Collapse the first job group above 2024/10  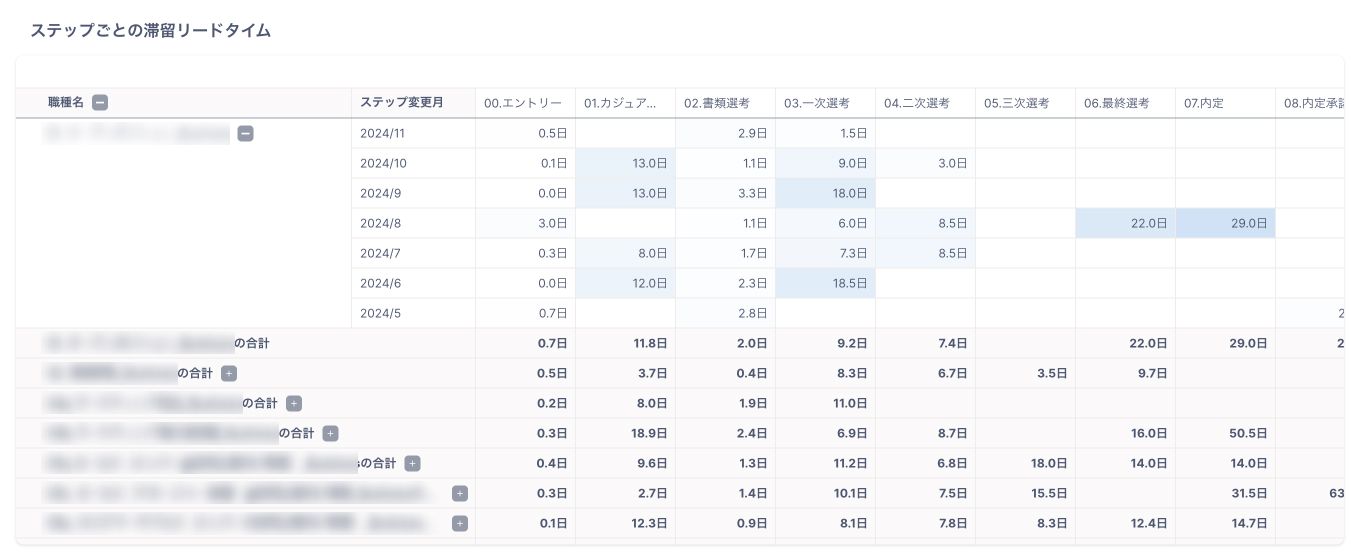tap(245, 133)
